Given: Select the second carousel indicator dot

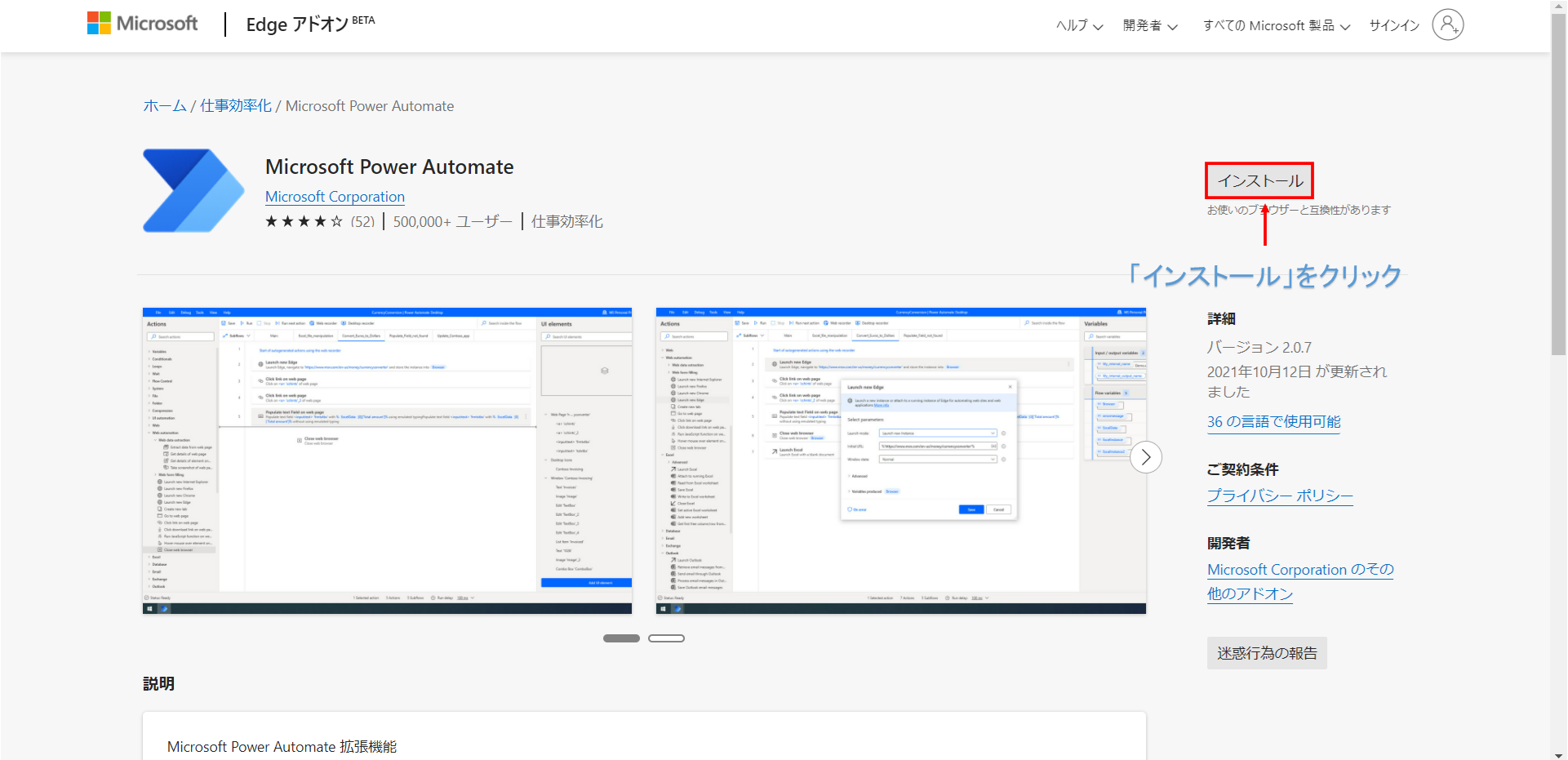Looking at the screenshot, I should pos(666,638).
